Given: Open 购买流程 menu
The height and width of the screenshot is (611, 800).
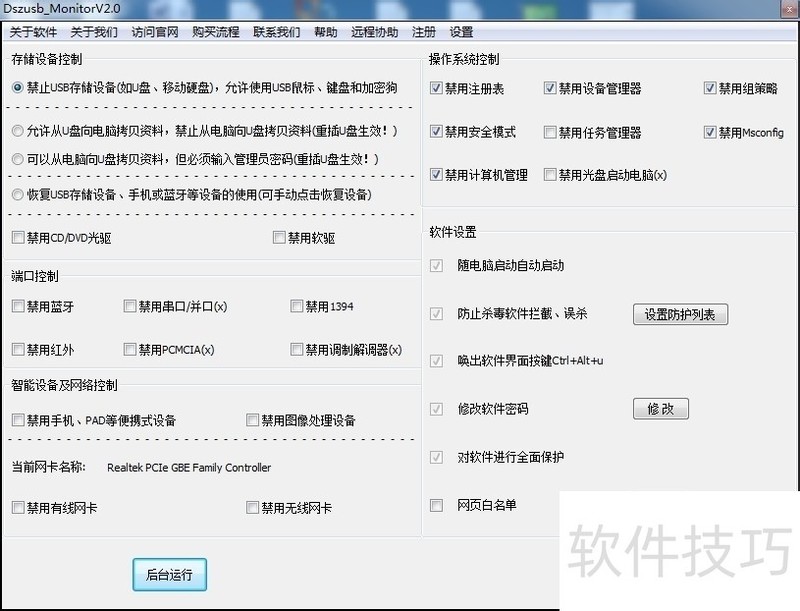Looking at the screenshot, I should click(x=215, y=32).
